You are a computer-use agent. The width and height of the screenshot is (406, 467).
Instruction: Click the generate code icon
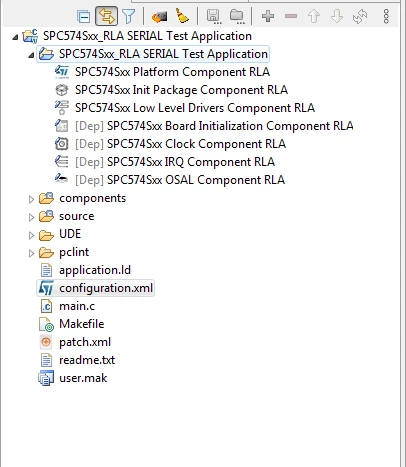point(159,16)
